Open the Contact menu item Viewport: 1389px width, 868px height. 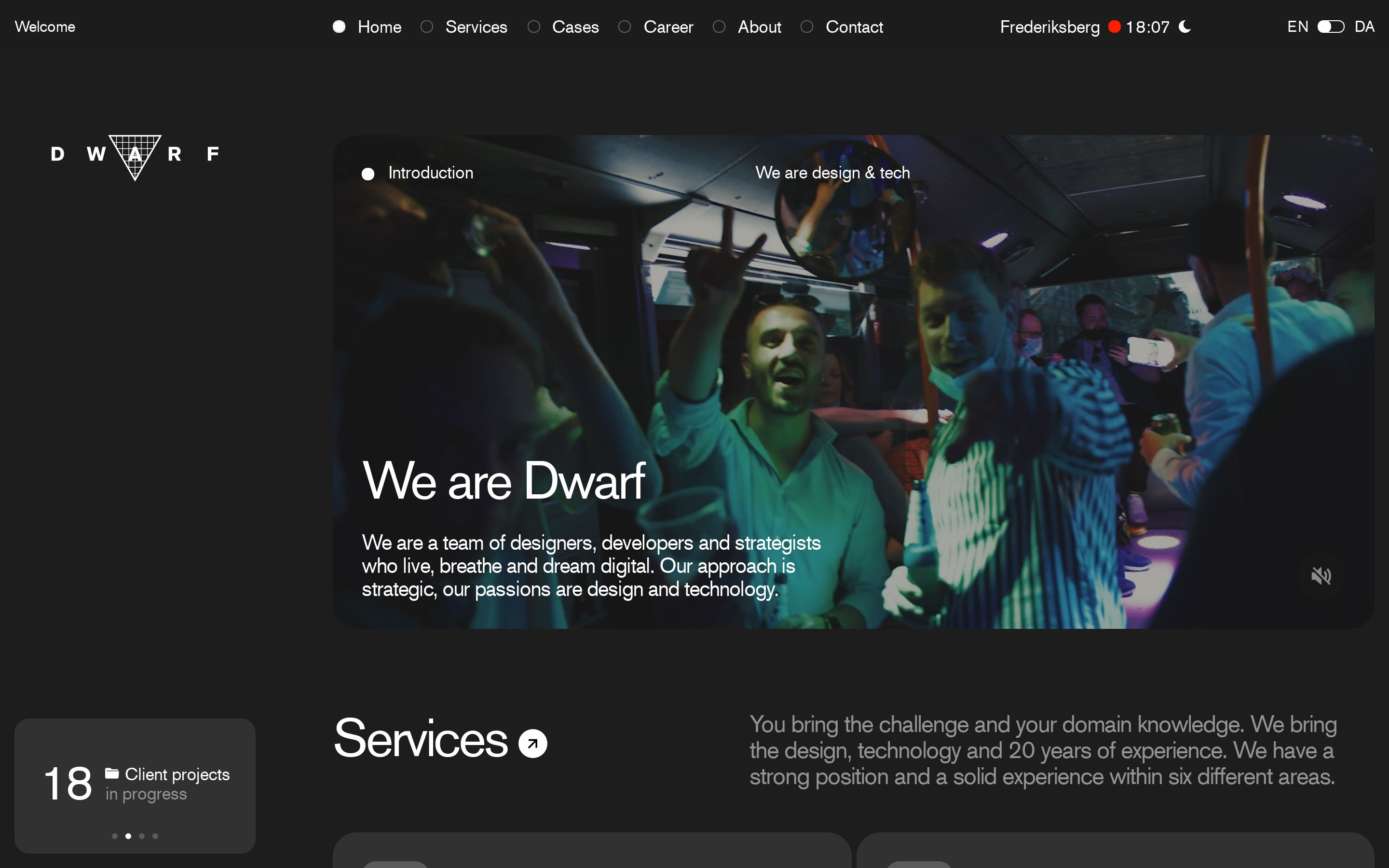[854, 27]
